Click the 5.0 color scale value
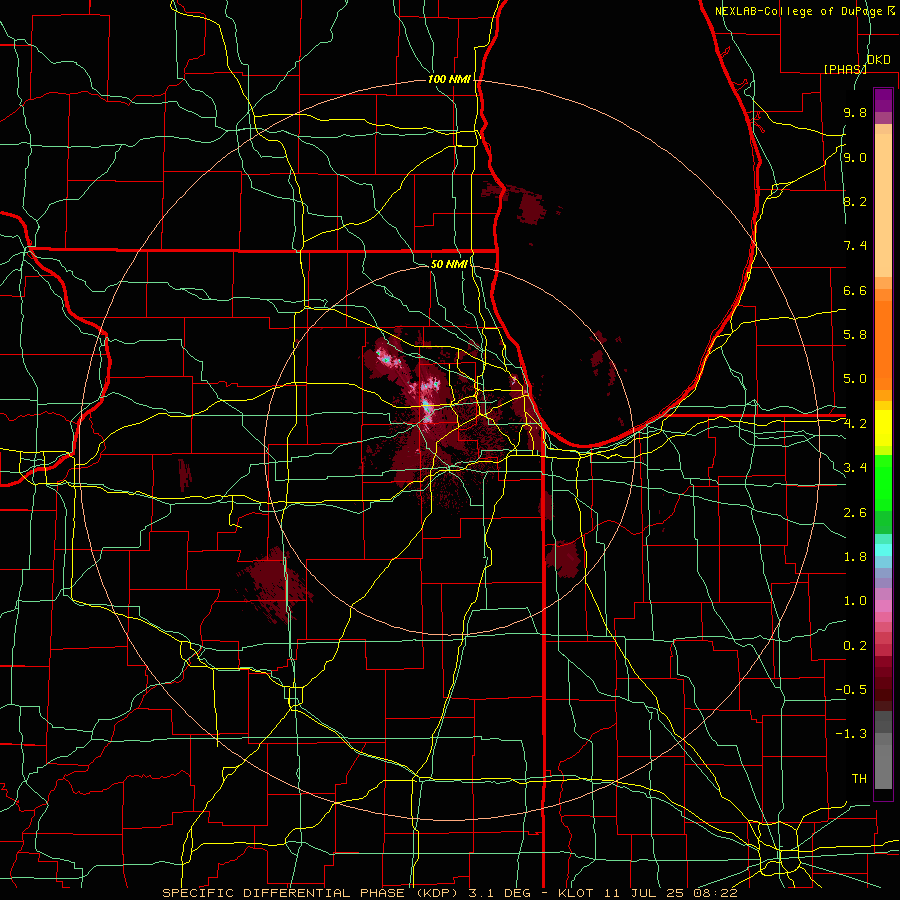 tap(855, 379)
